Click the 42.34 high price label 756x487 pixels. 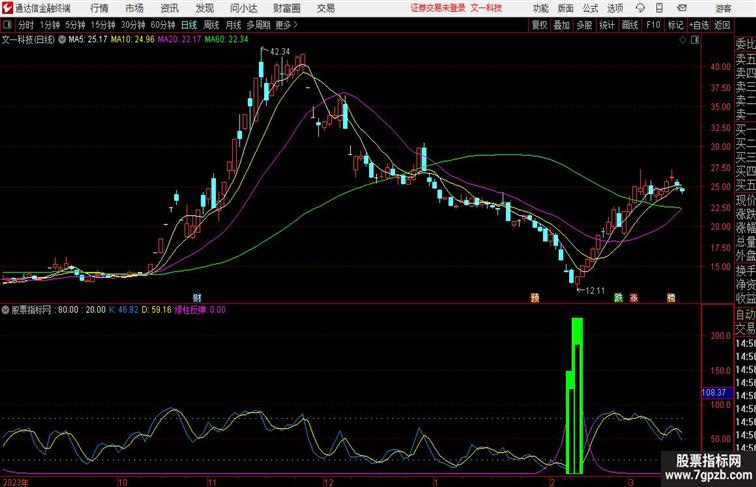(x=280, y=52)
